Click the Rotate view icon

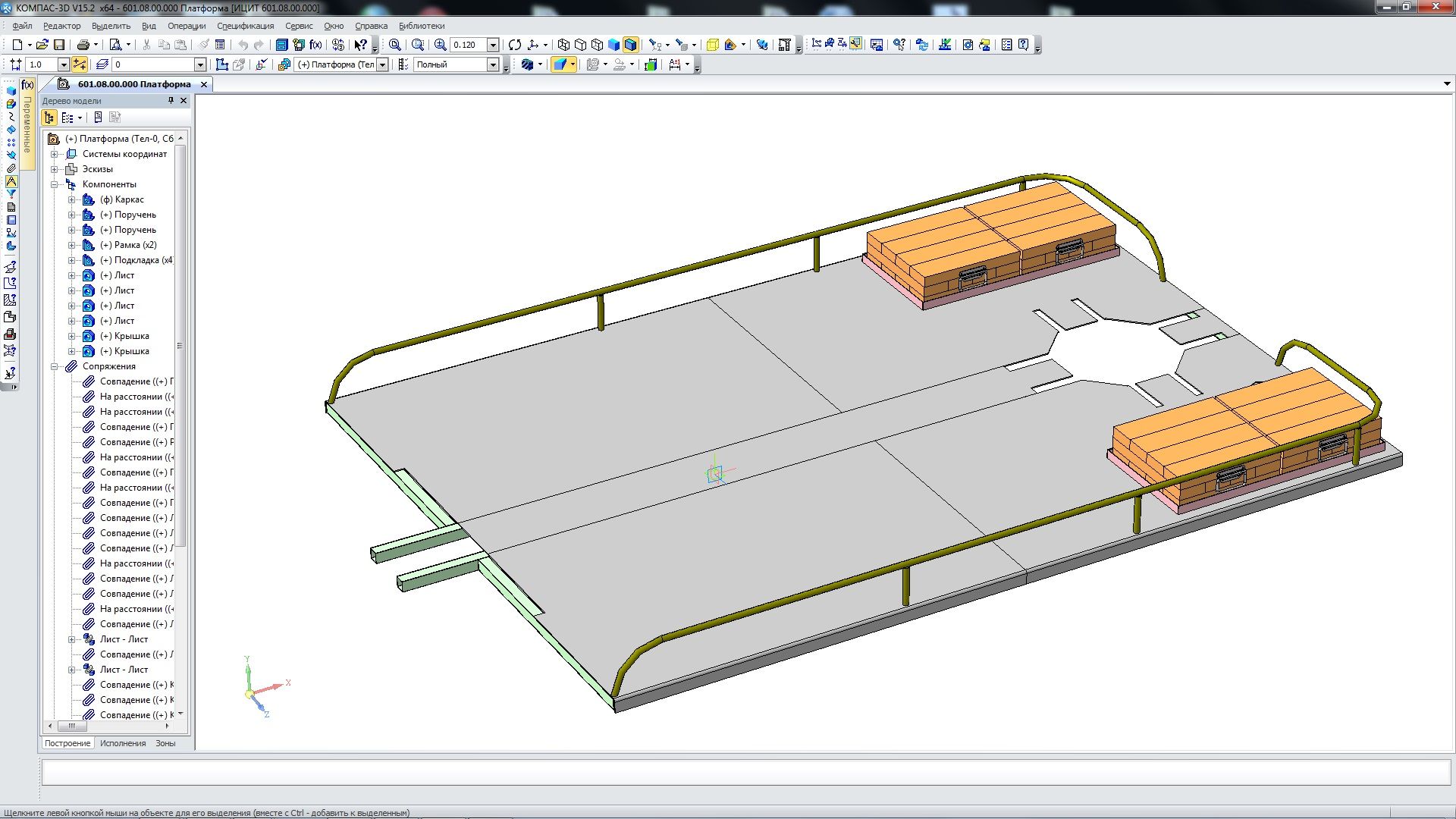click(515, 45)
